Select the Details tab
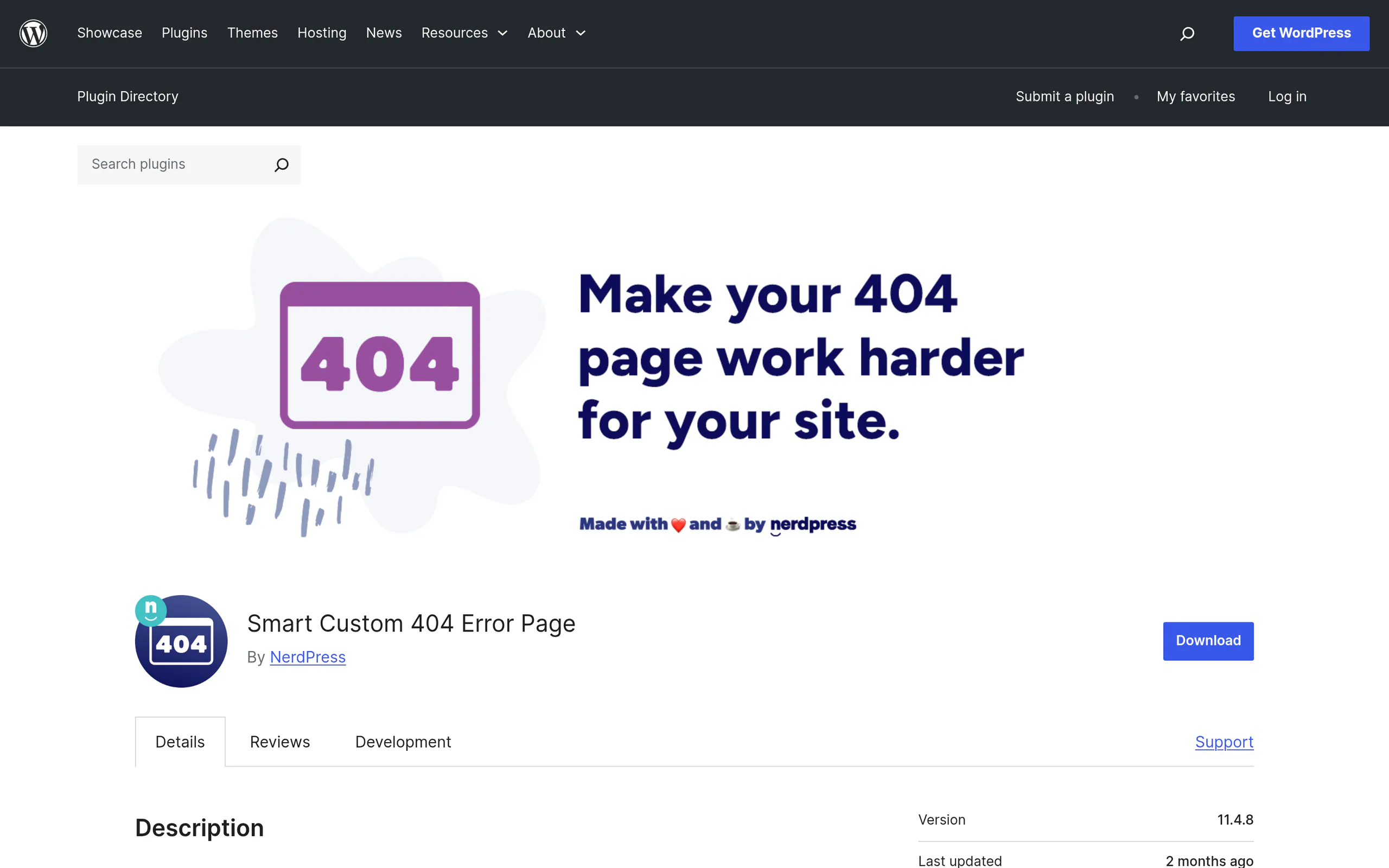 [180, 742]
